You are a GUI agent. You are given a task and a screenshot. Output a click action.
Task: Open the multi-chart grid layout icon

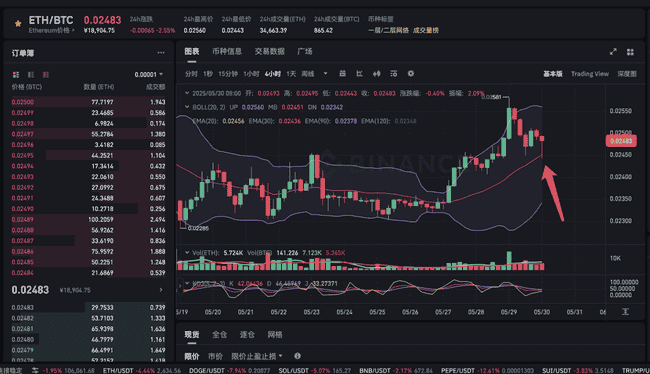click(x=630, y=52)
